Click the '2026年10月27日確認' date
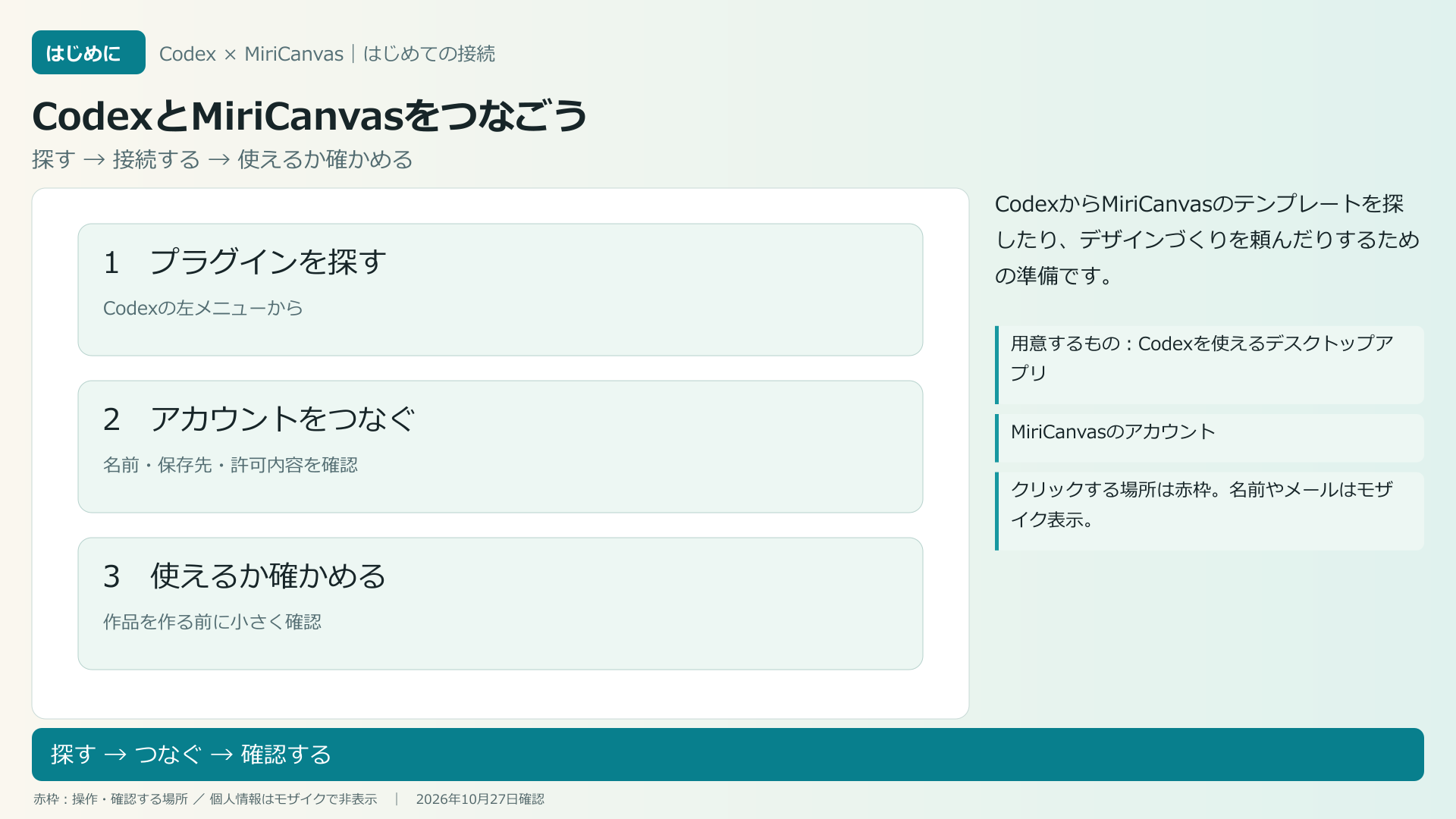This screenshot has height=819, width=1456. pyautogui.click(x=480, y=799)
